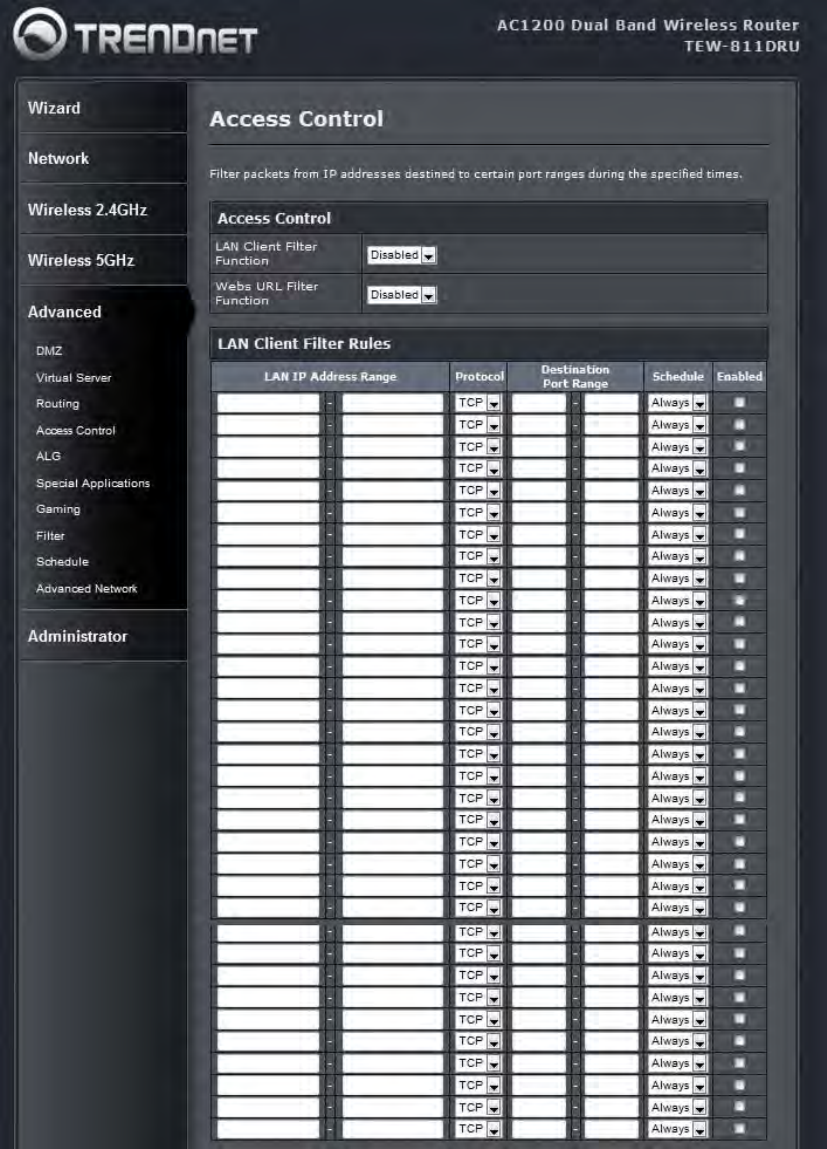The image size is (827, 1149).
Task: Open the Schedule page in the sidebar
Action: pyautogui.click(x=62, y=561)
